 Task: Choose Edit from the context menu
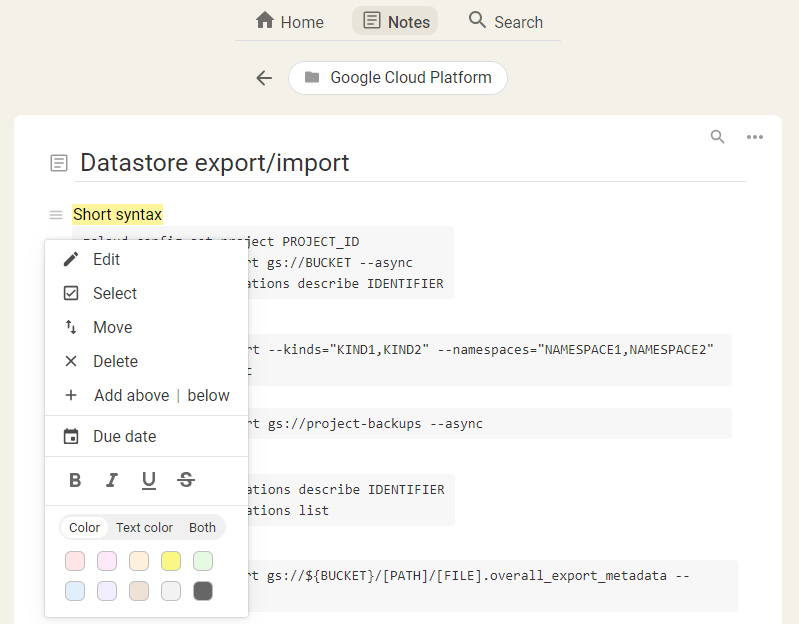pos(106,259)
